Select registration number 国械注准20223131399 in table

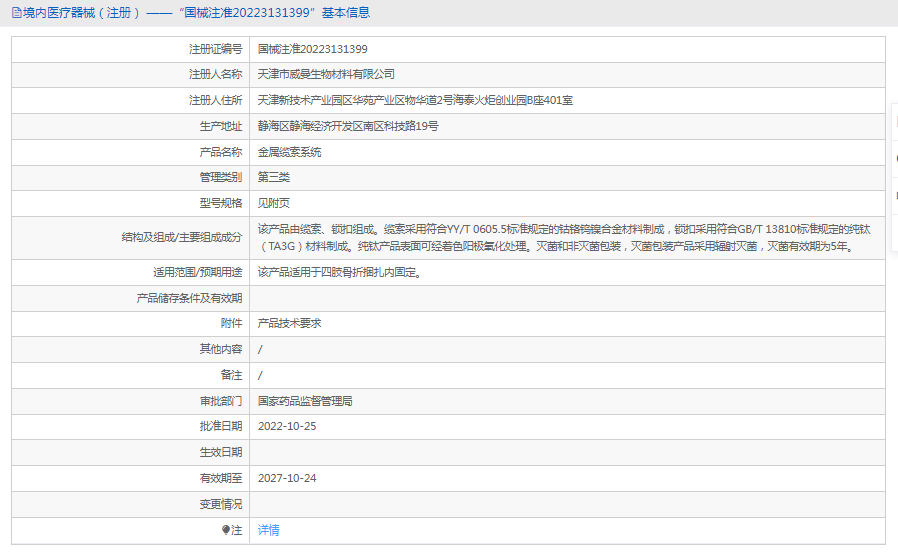(313, 49)
